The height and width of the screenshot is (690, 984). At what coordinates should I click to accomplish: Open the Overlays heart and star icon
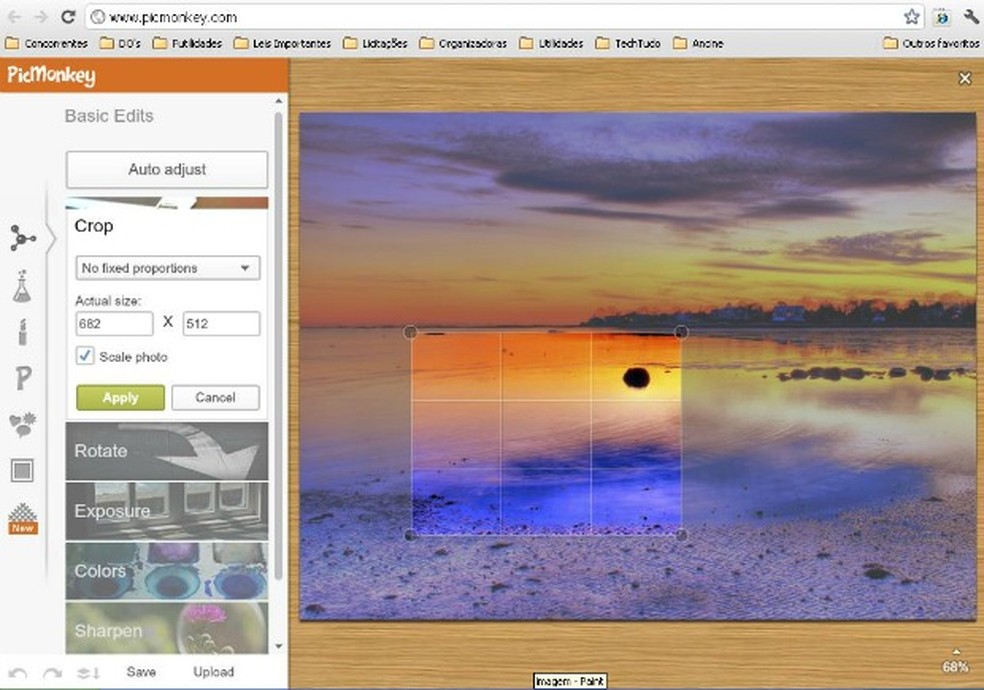coord(22,424)
